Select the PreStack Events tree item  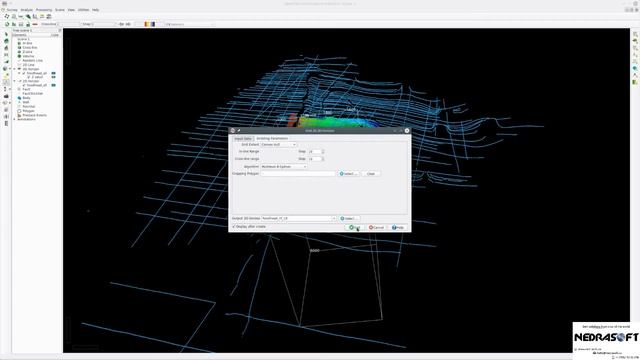(34, 115)
